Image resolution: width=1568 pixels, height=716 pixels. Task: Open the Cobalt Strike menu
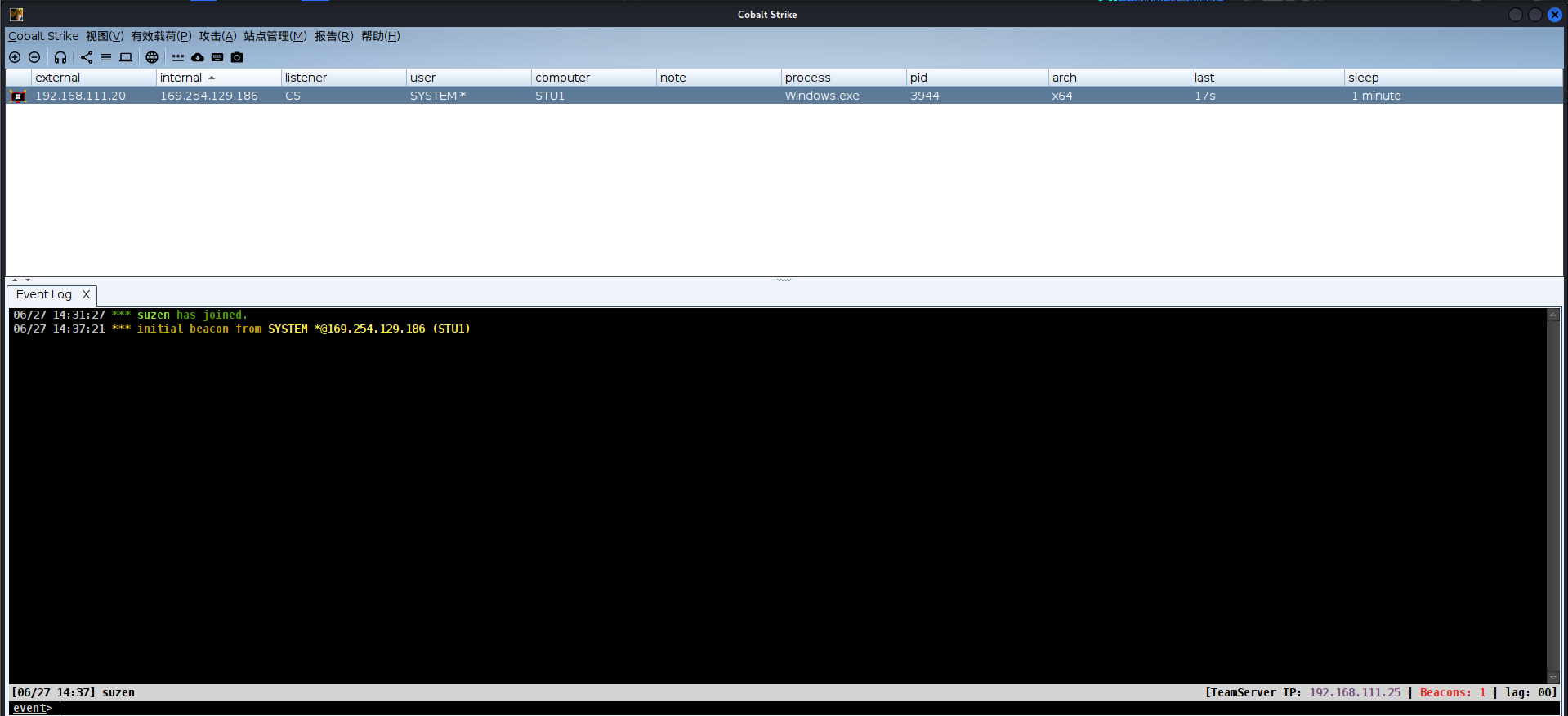pyautogui.click(x=43, y=36)
